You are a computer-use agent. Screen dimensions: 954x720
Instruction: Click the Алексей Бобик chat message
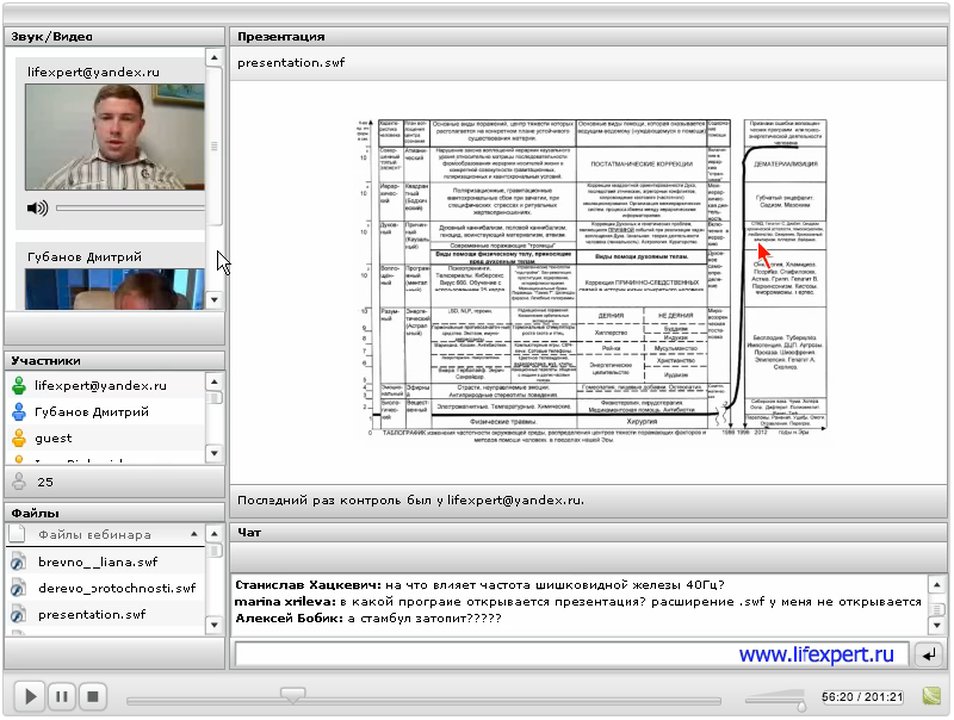[x=368, y=618]
